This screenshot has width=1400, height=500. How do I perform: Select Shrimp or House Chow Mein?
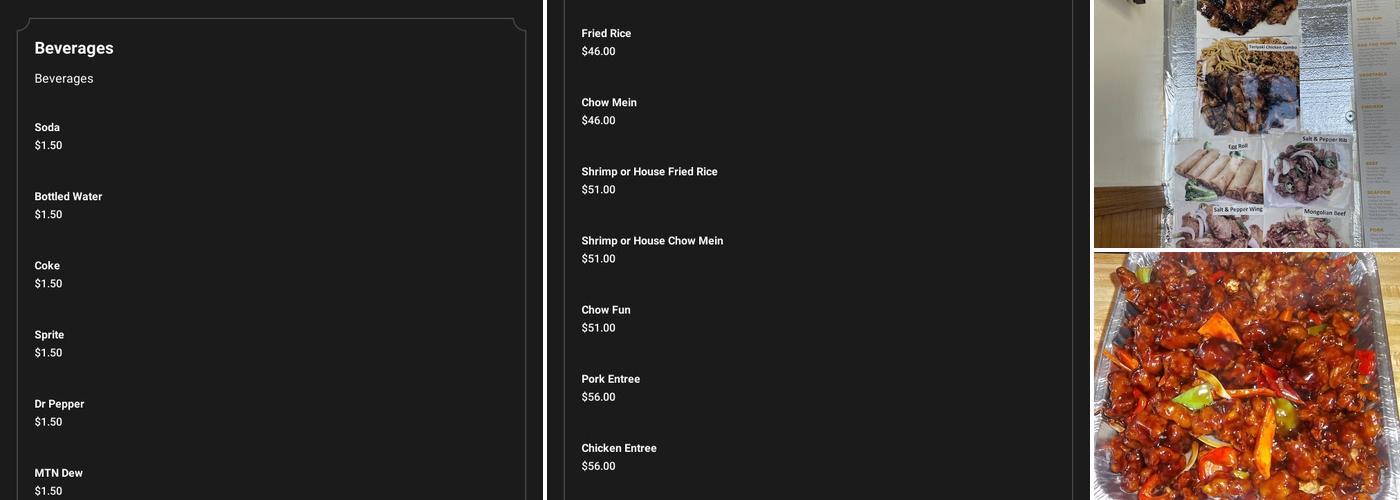click(652, 241)
